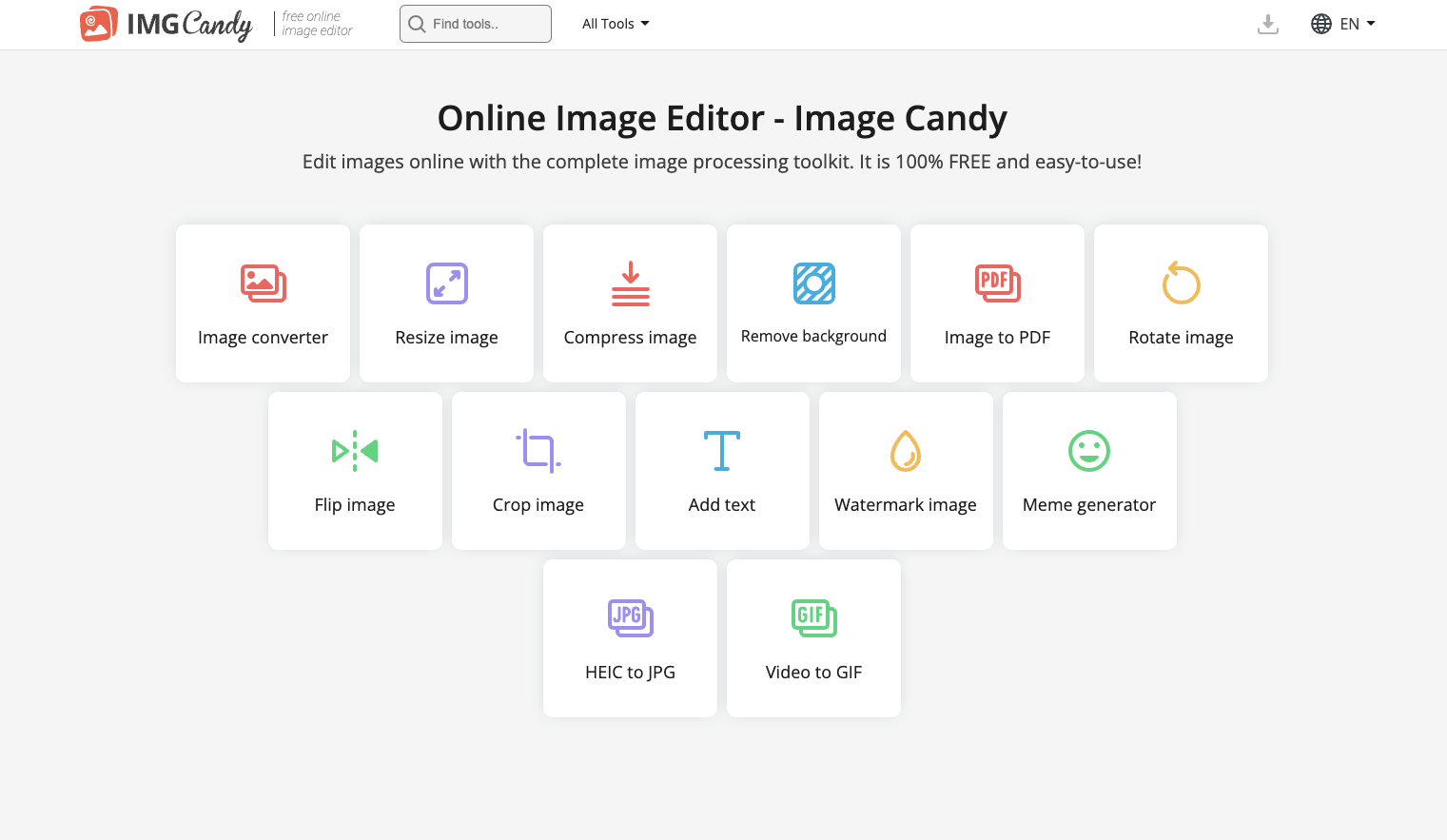
Task: Click the globe language icon
Action: tap(1321, 24)
